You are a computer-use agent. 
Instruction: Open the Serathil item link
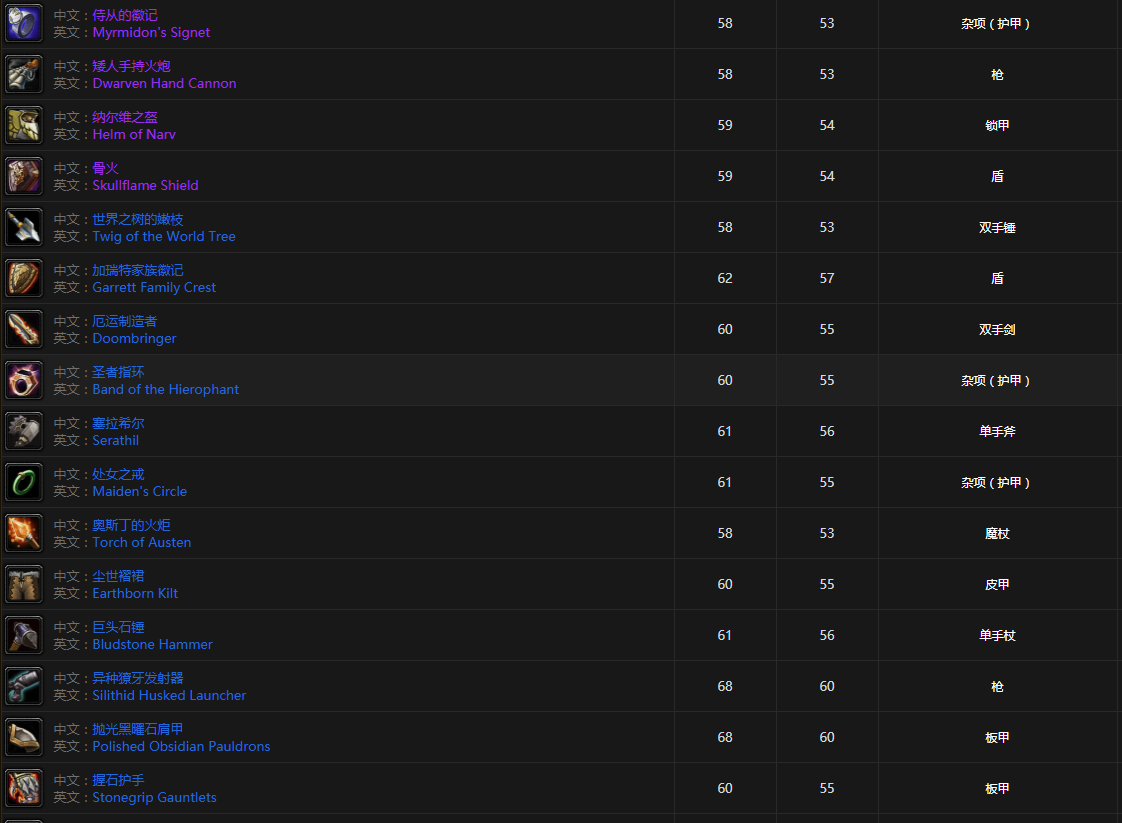point(116,441)
